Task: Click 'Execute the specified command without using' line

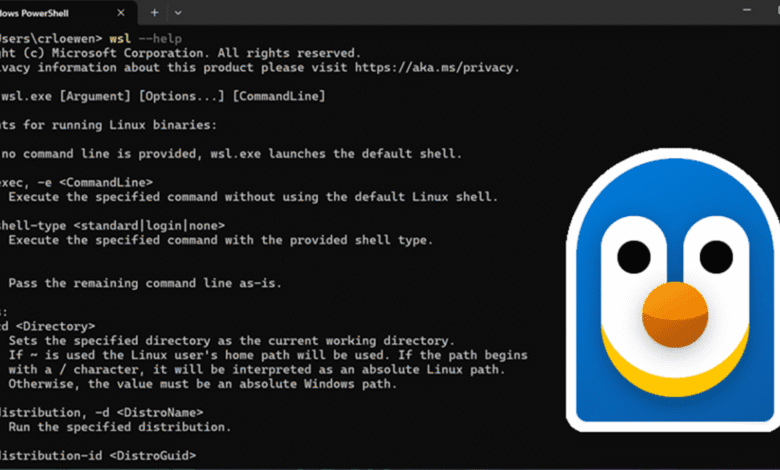Action: point(253,197)
